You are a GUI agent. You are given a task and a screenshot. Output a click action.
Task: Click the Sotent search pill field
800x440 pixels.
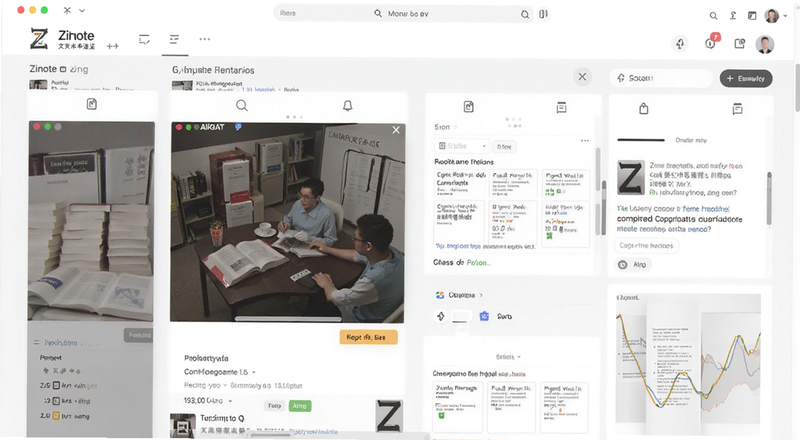[661, 78]
